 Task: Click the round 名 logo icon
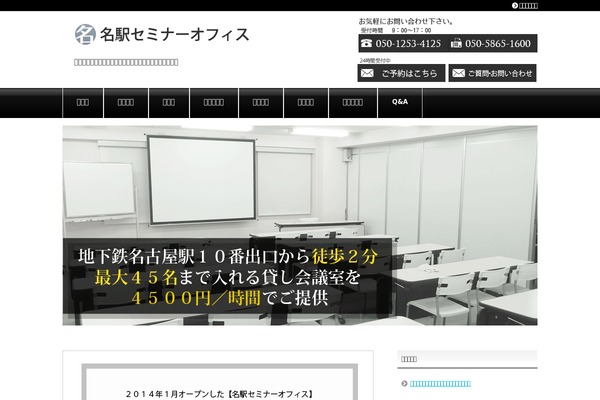click(85, 34)
